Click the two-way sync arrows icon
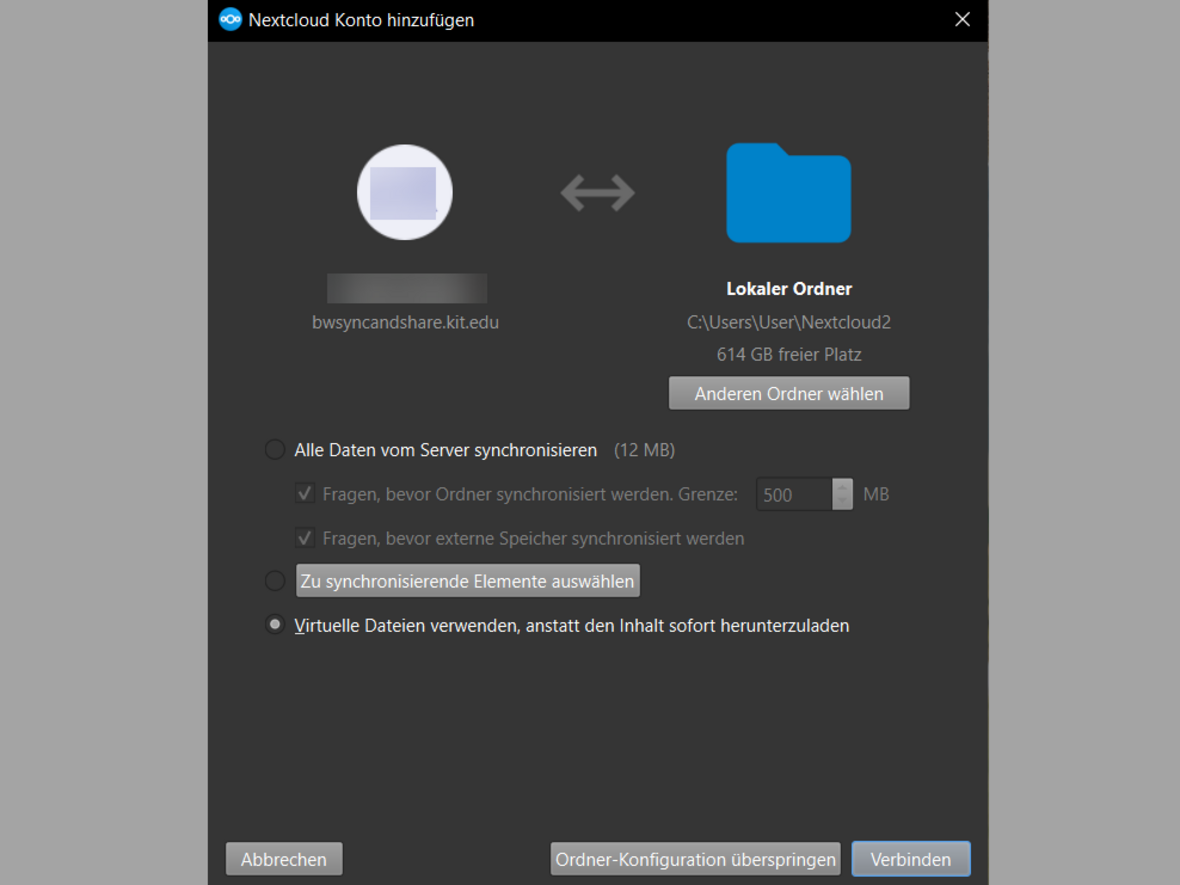1180x885 pixels. pos(598,193)
